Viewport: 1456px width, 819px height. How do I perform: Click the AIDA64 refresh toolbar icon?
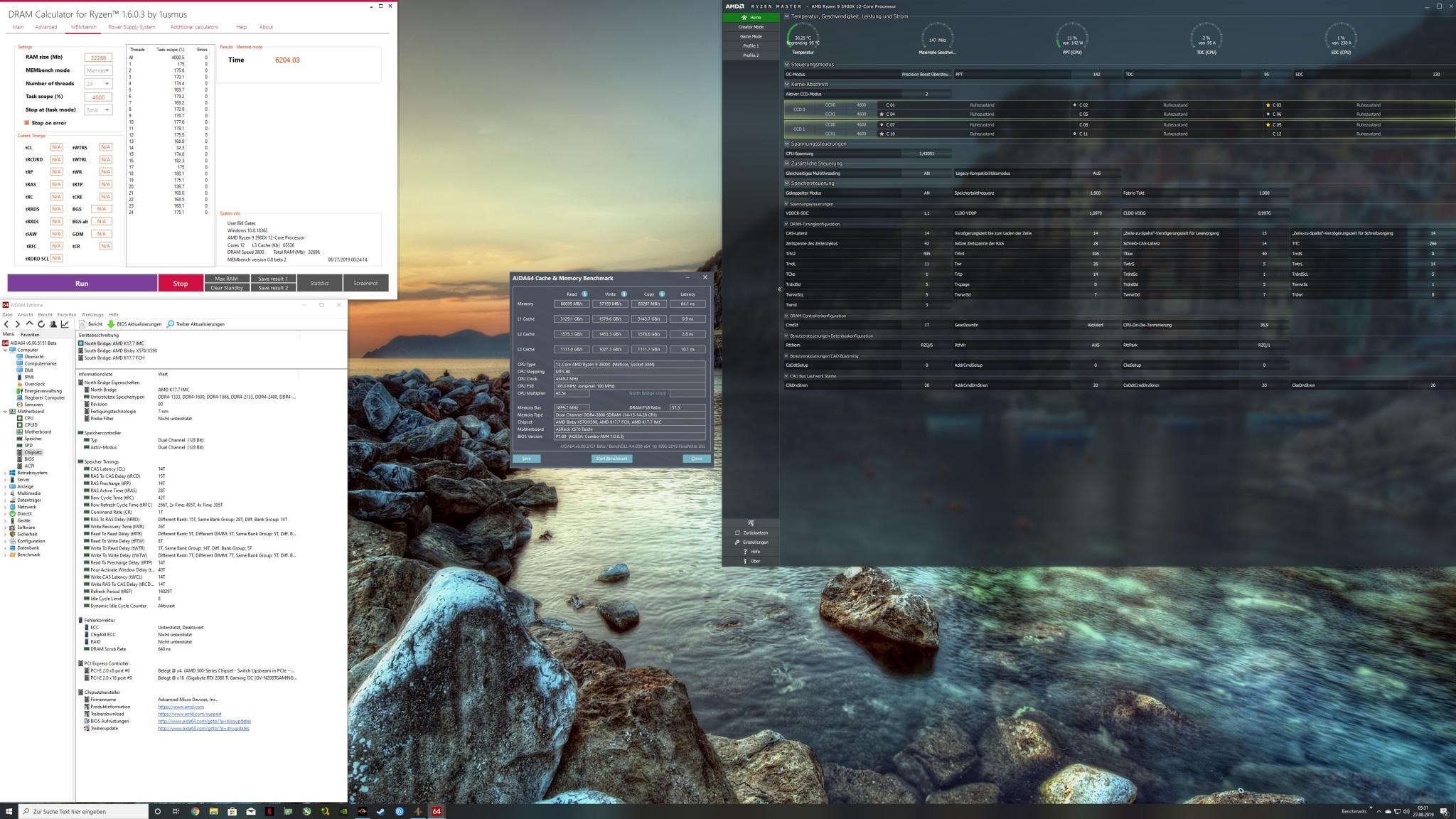click(x=41, y=324)
